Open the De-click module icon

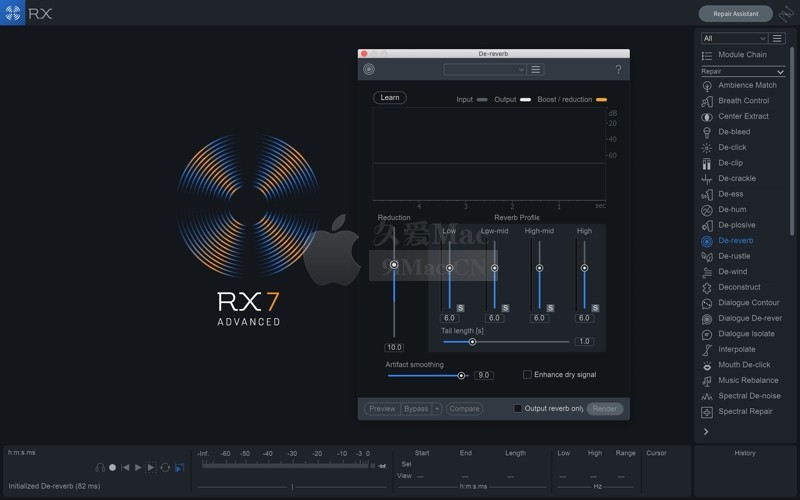point(707,148)
